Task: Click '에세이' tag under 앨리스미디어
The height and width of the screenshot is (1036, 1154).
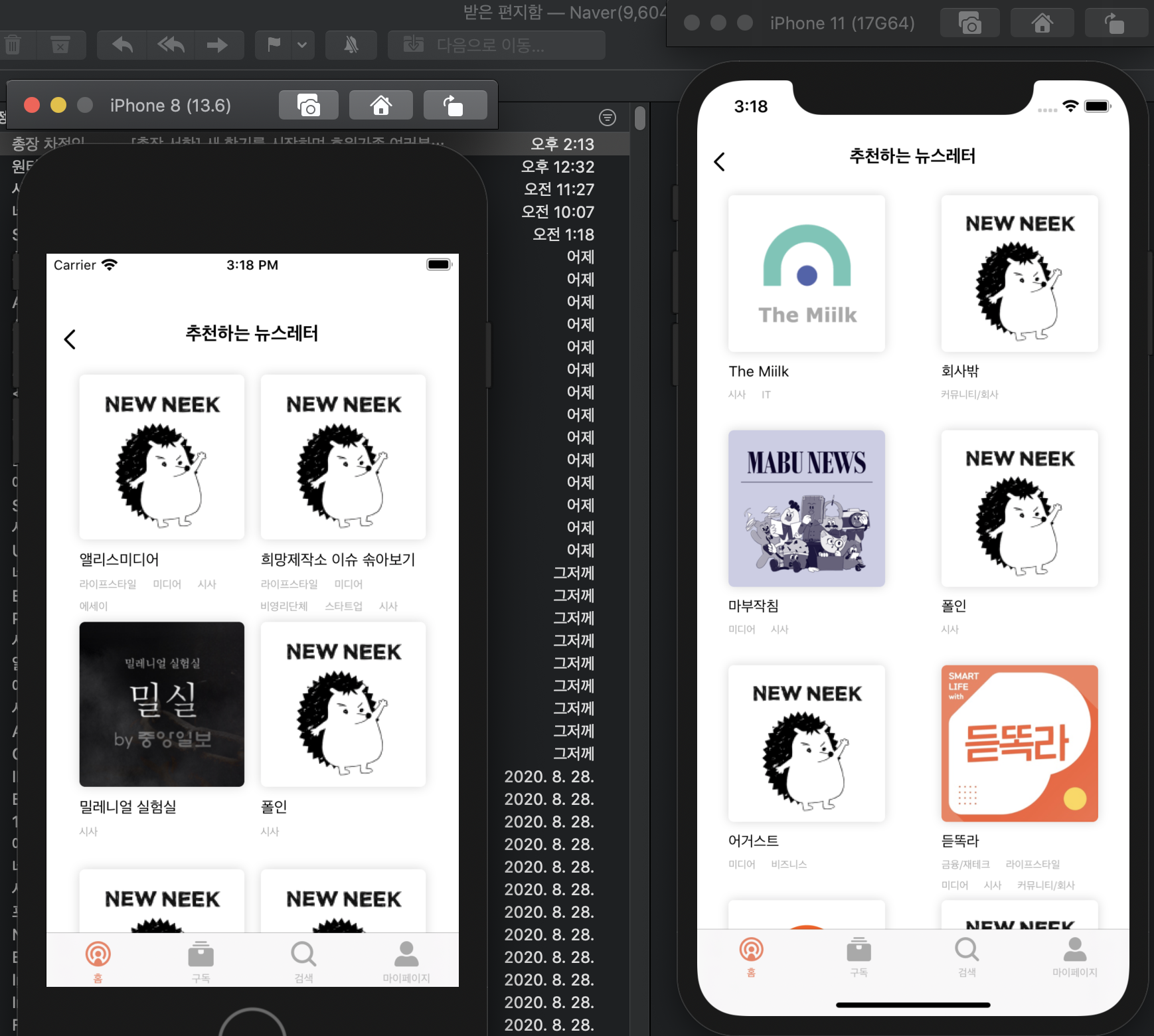Action: (94, 606)
